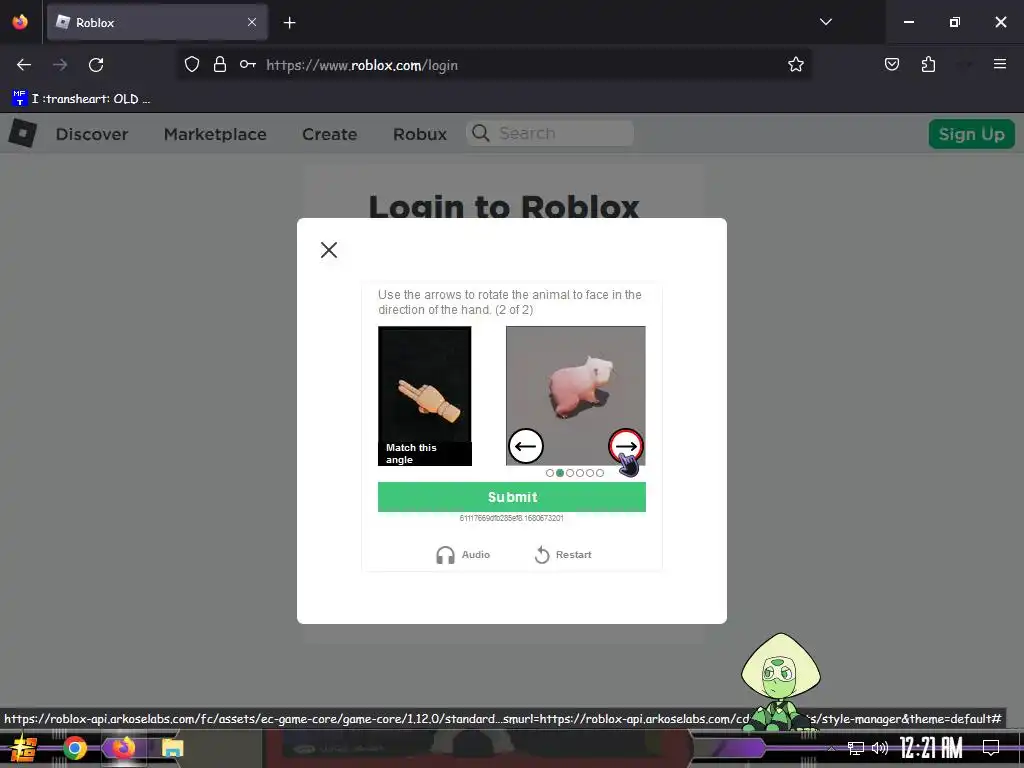The image size is (1024, 768).
Task: Open the Robux page
Action: point(420,134)
